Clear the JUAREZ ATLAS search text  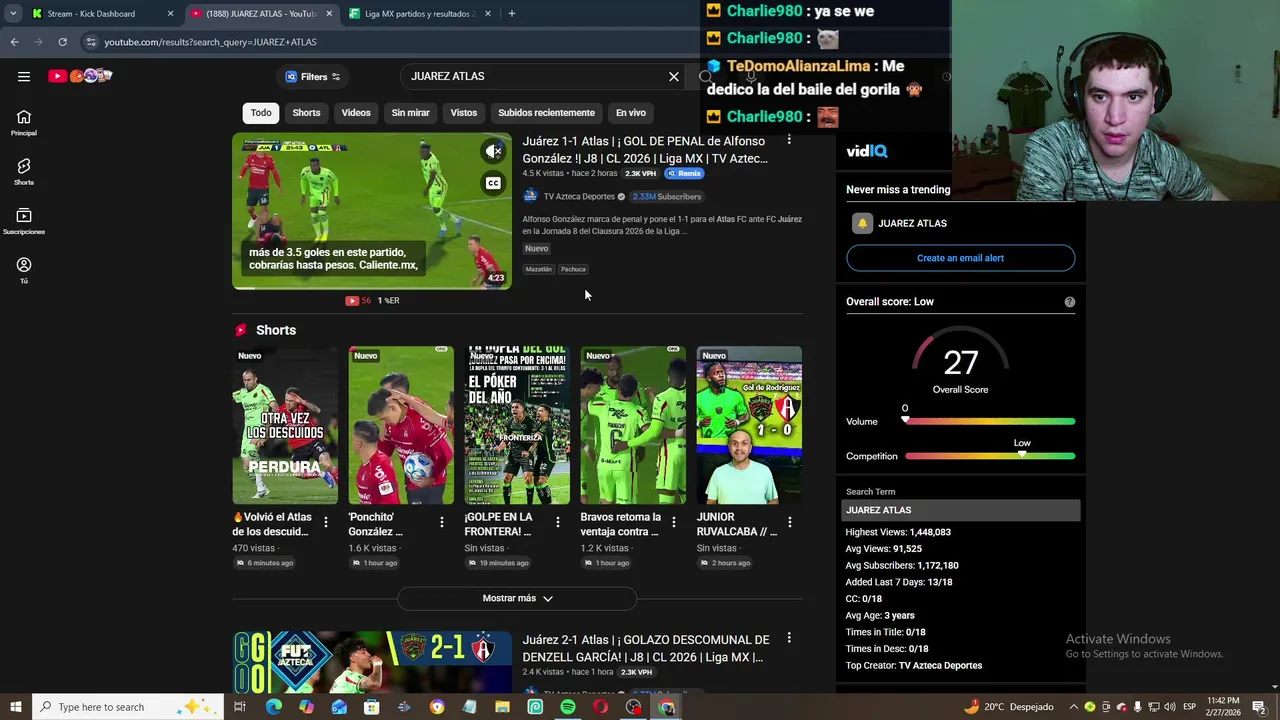coord(674,76)
